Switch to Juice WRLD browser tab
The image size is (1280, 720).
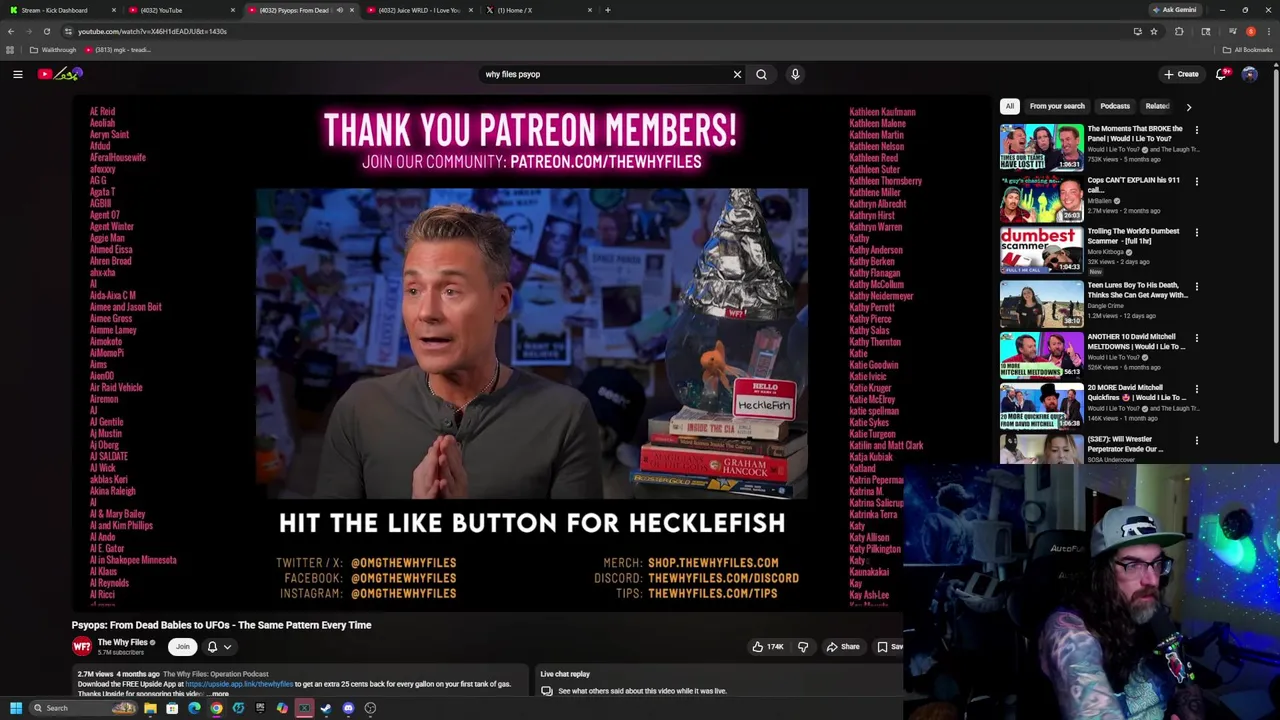point(420,10)
